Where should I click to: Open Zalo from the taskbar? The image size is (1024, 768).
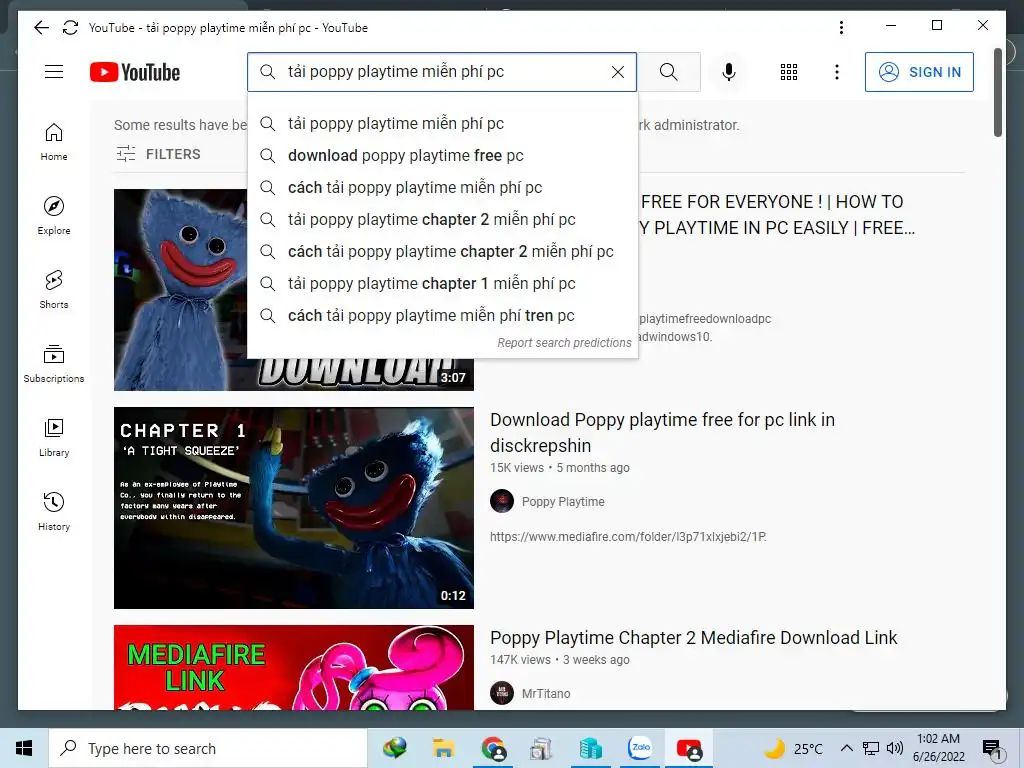(x=640, y=748)
